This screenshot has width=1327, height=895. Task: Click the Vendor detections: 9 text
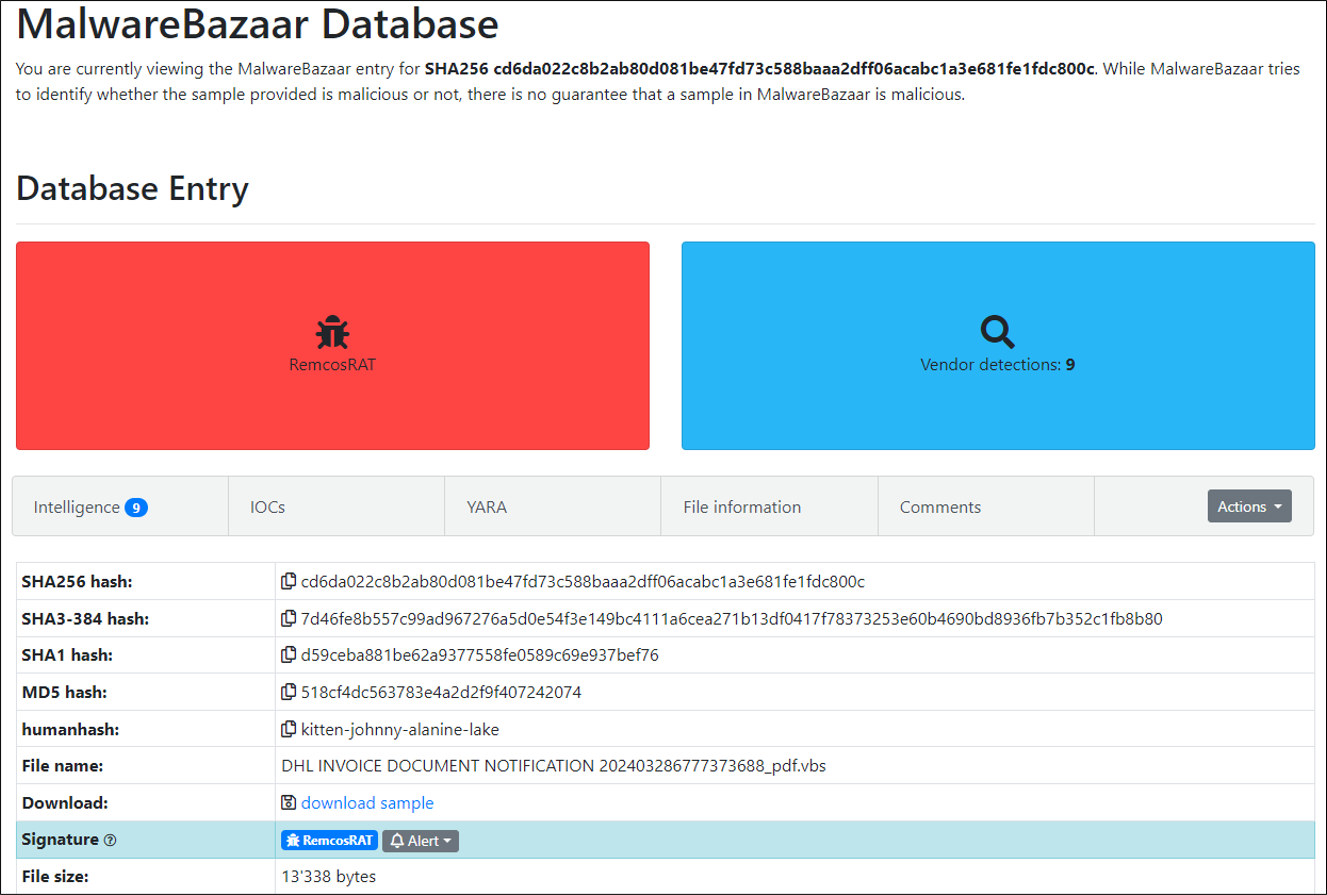pos(998,365)
